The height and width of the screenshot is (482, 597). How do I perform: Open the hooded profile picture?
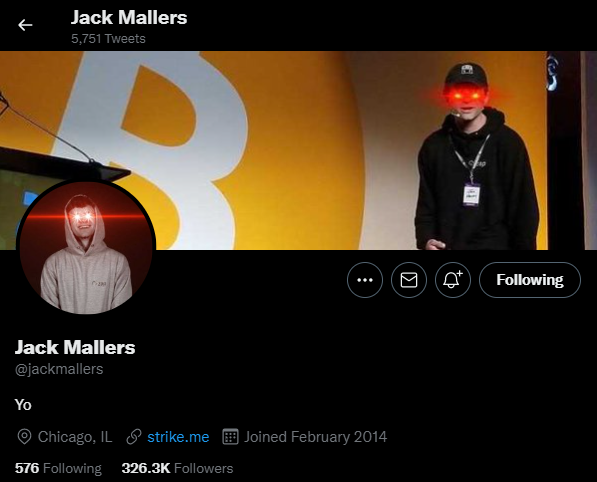86,248
